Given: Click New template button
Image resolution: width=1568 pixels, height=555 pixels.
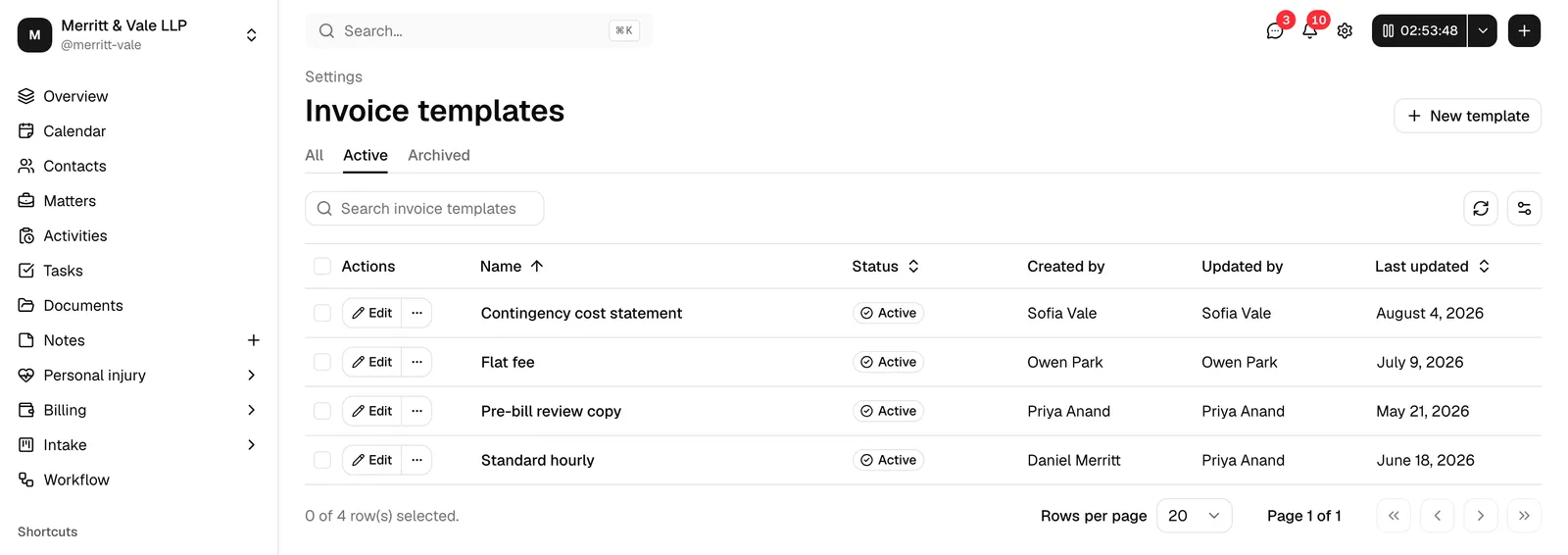Looking at the screenshot, I should (1467, 116).
